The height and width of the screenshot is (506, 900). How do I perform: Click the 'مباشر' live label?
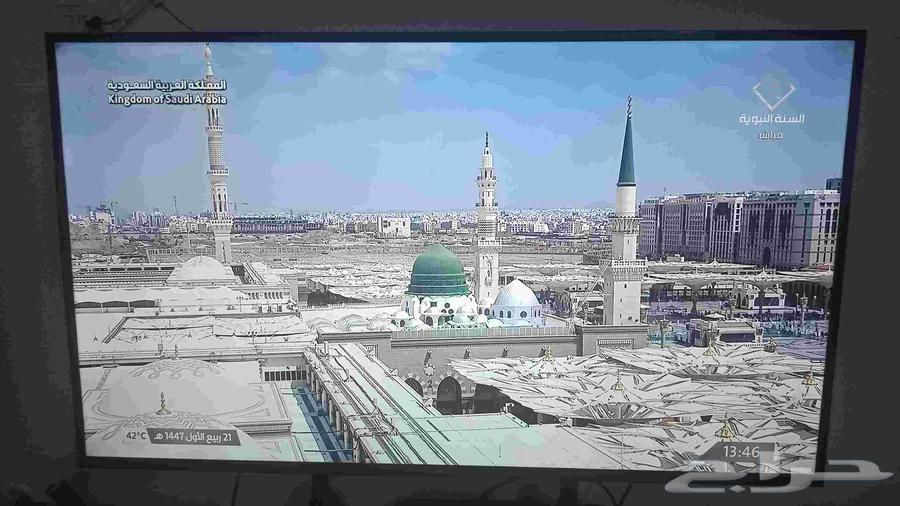pos(770,135)
